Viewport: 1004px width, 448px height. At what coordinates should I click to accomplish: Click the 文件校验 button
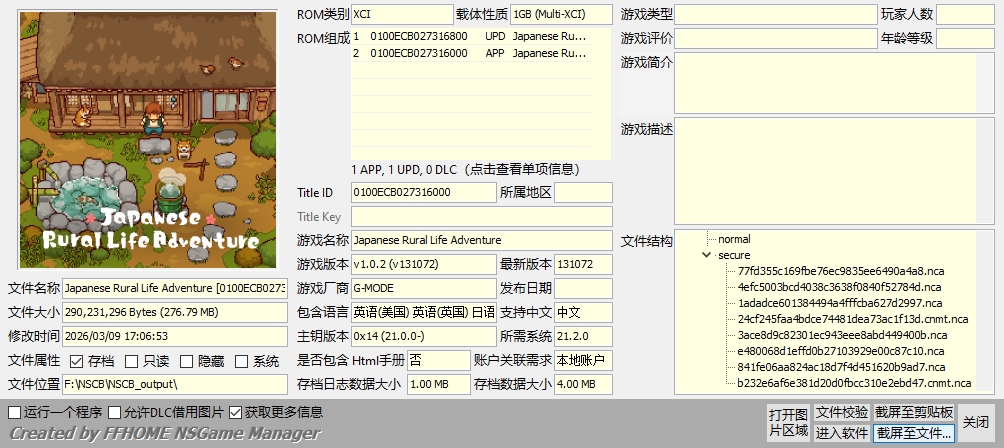coord(841,412)
